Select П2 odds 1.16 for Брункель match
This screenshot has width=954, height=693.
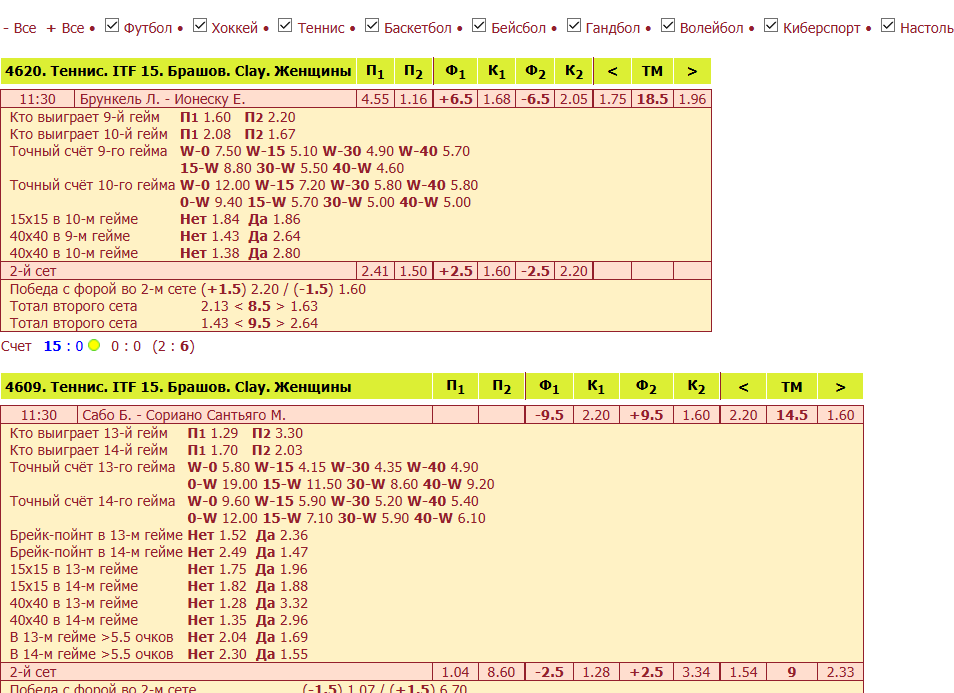click(x=413, y=99)
